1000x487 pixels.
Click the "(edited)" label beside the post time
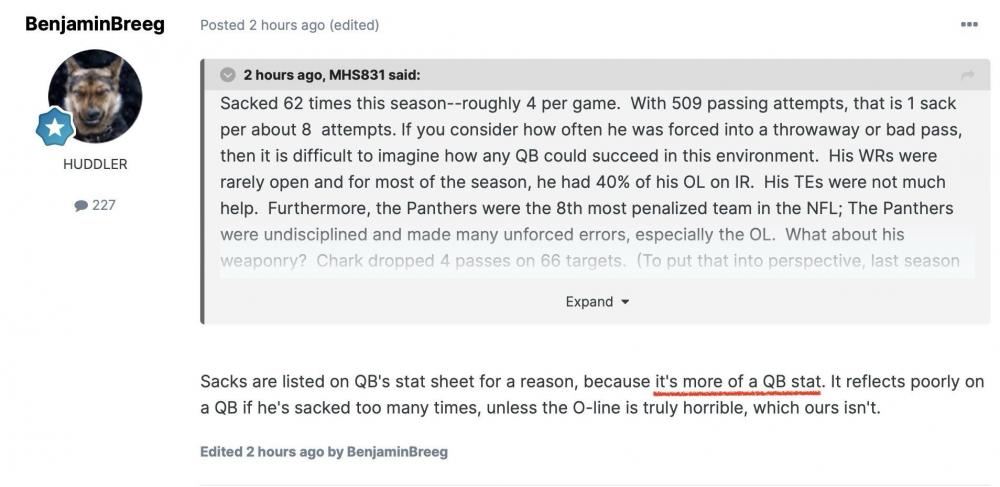click(354, 25)
